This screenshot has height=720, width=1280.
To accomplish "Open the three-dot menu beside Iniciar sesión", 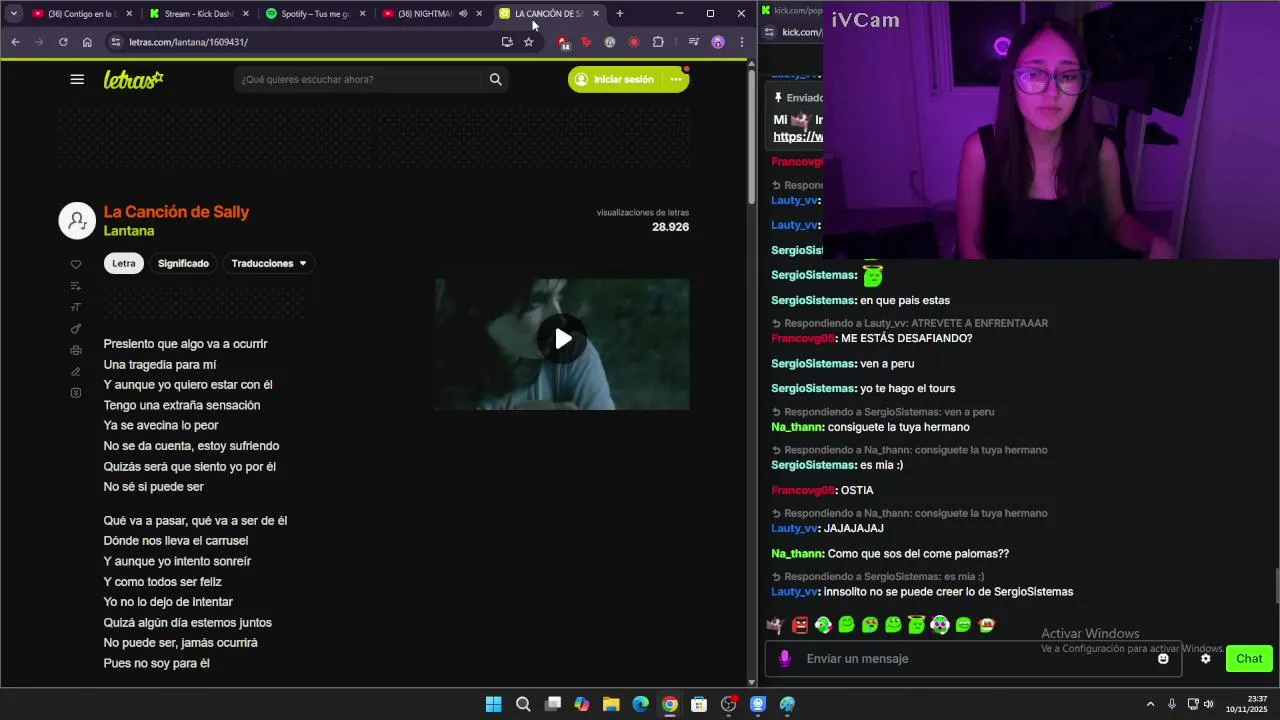I will [x=676, y=79].
